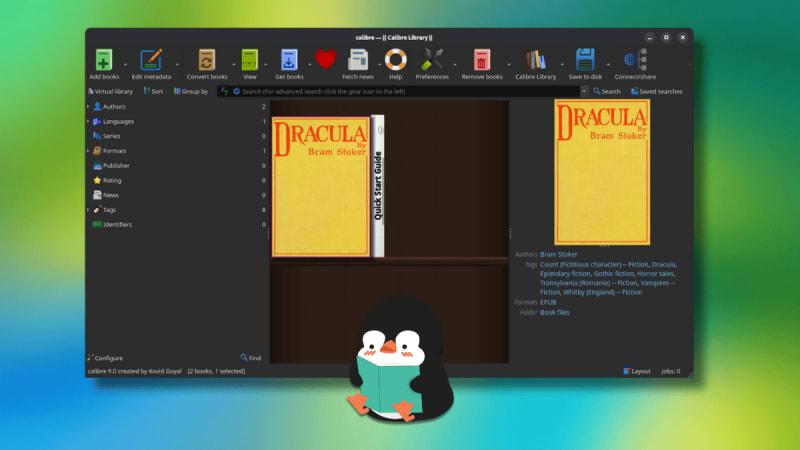Click Jobs: 0 indicator
The width and height of the screenshot is (800, 450).
[x=670, y=371]
